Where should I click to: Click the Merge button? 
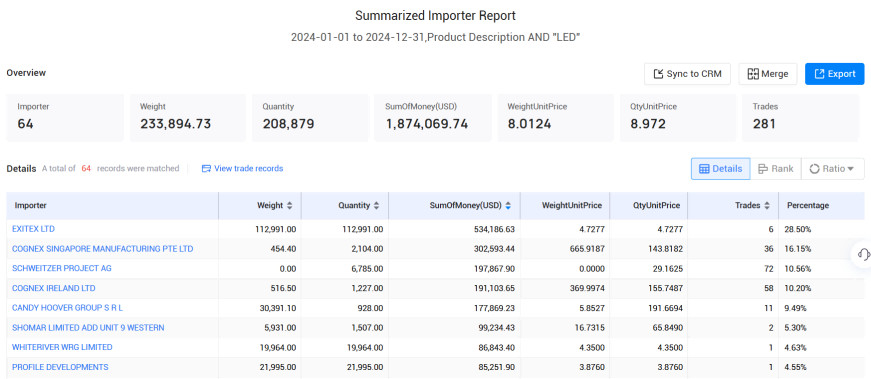tap(768, 74)
